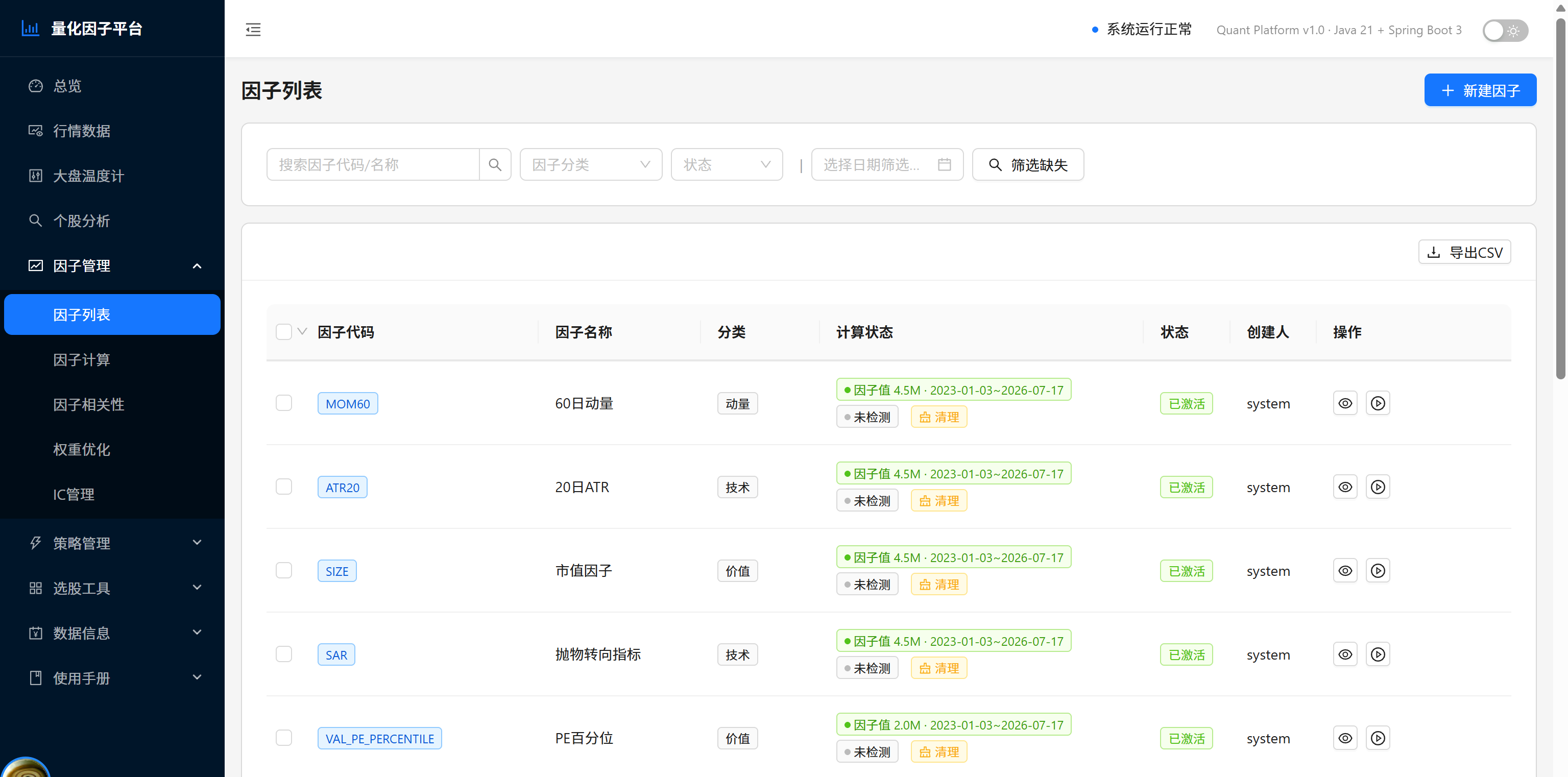The image size is (1568, 777).
Task: View details of the SIZE factor
Action: tap(1345, 570)
